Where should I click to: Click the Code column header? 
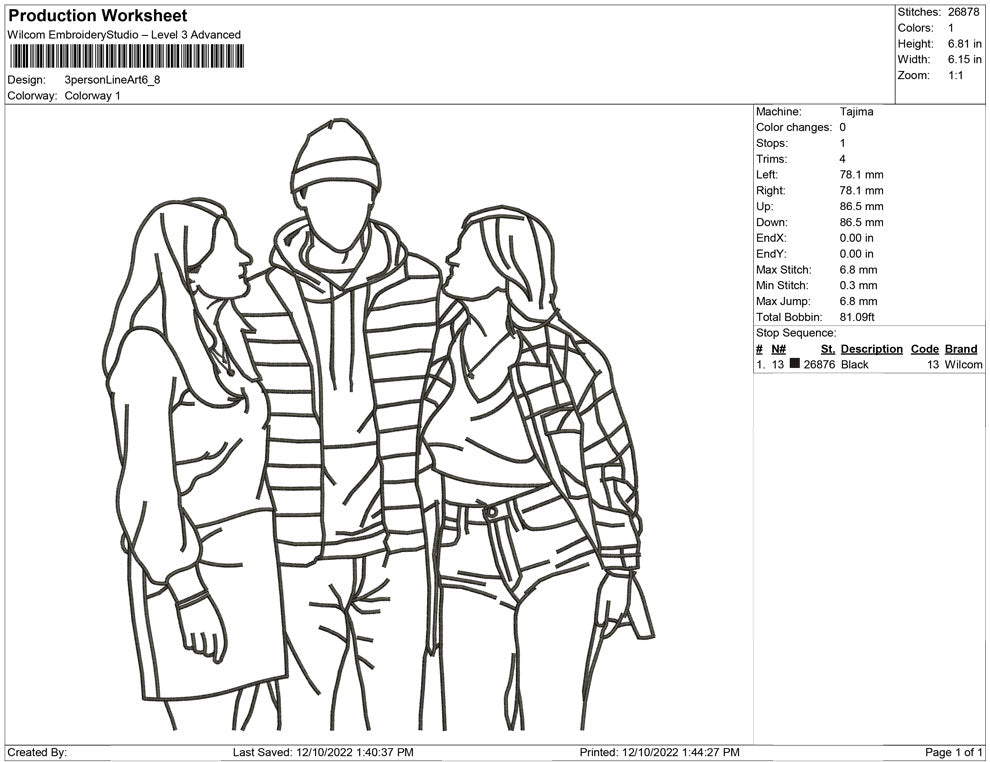[924, 349]
